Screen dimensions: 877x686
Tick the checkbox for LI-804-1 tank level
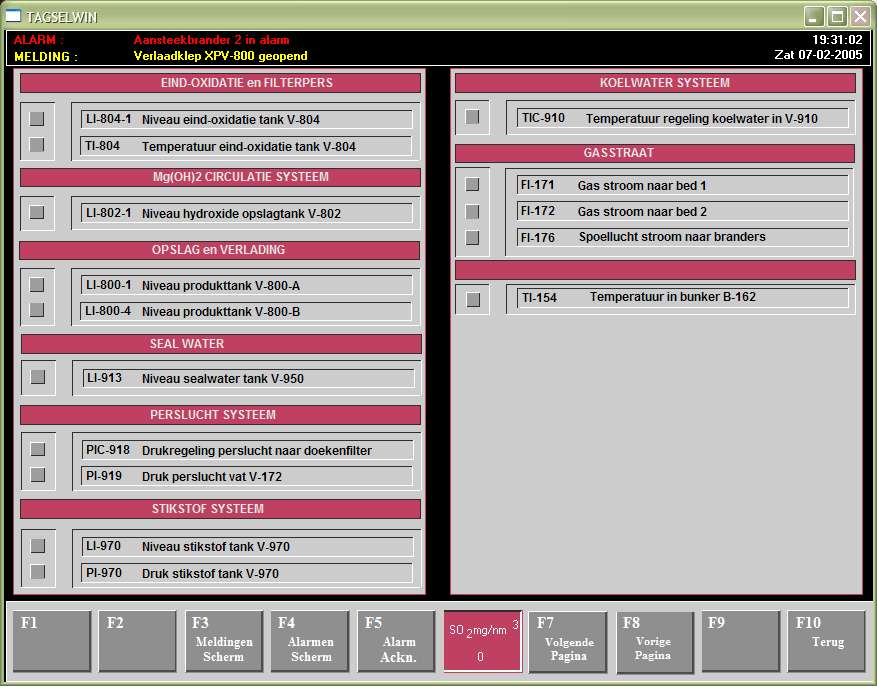click(x=37, y=119)
